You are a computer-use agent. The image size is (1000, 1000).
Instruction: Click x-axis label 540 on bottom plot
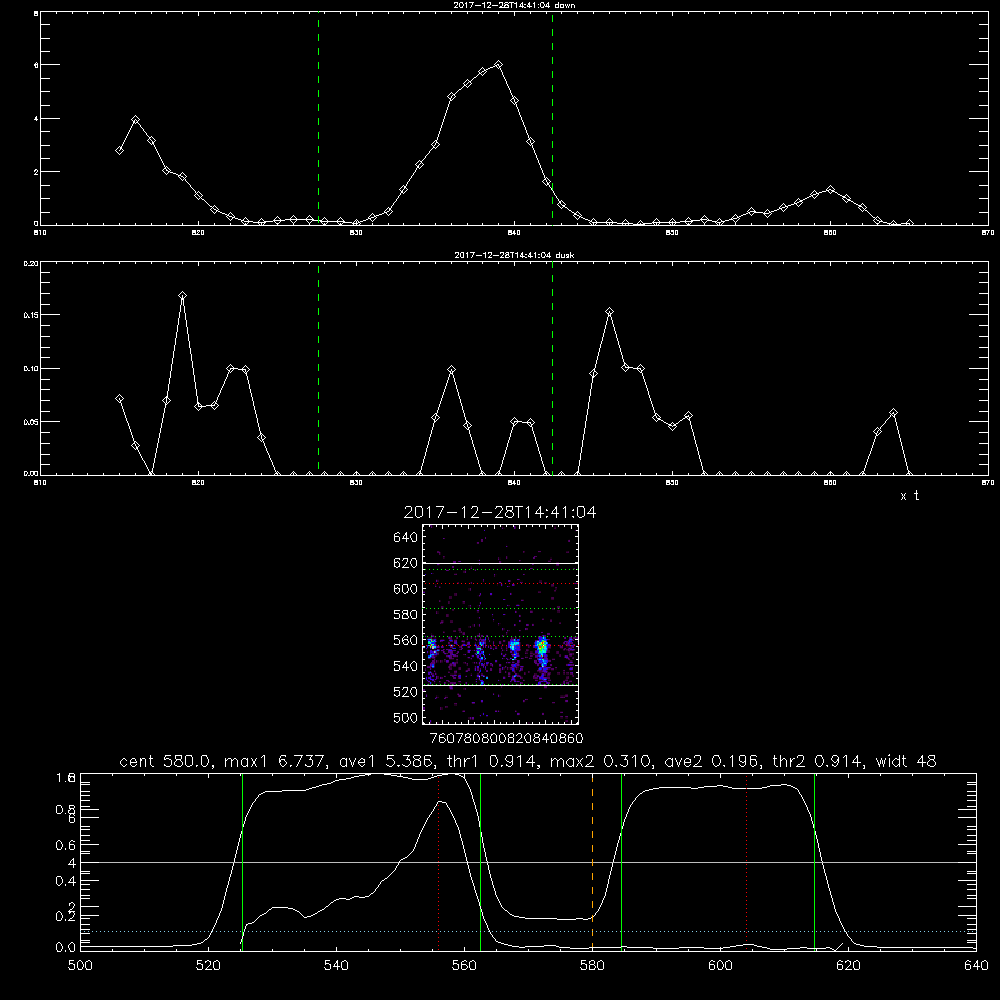pyautogui.click(x=336, y=966)
